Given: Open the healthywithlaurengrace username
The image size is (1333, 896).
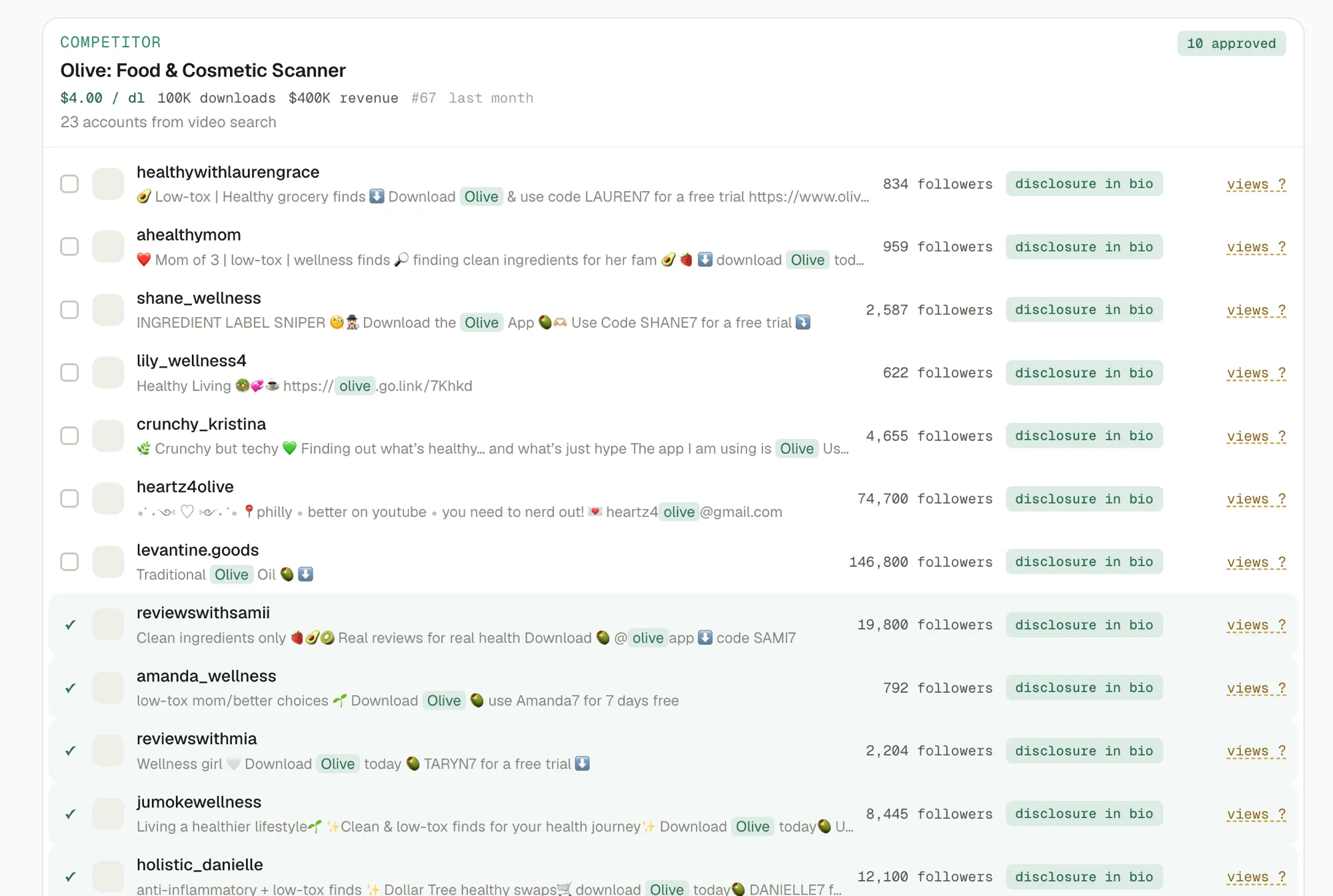Looking at the screenshot, I should [228, 172].
